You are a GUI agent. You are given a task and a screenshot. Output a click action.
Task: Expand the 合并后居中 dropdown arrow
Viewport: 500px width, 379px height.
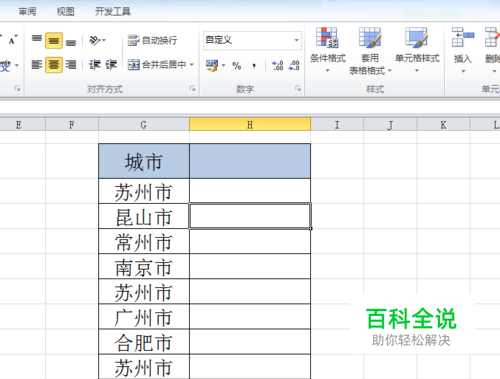[x=192, y=64]
